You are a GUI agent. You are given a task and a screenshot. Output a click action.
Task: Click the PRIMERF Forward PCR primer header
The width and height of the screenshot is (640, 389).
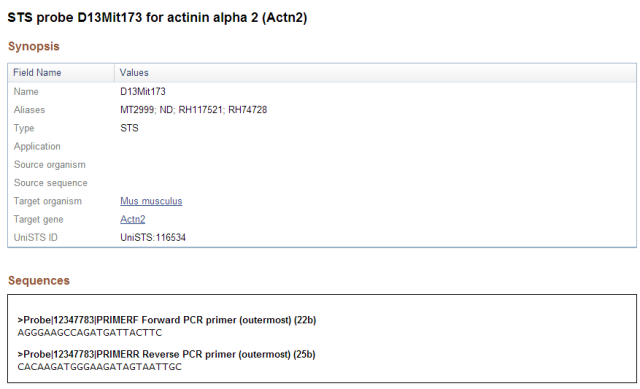[167, 320]
